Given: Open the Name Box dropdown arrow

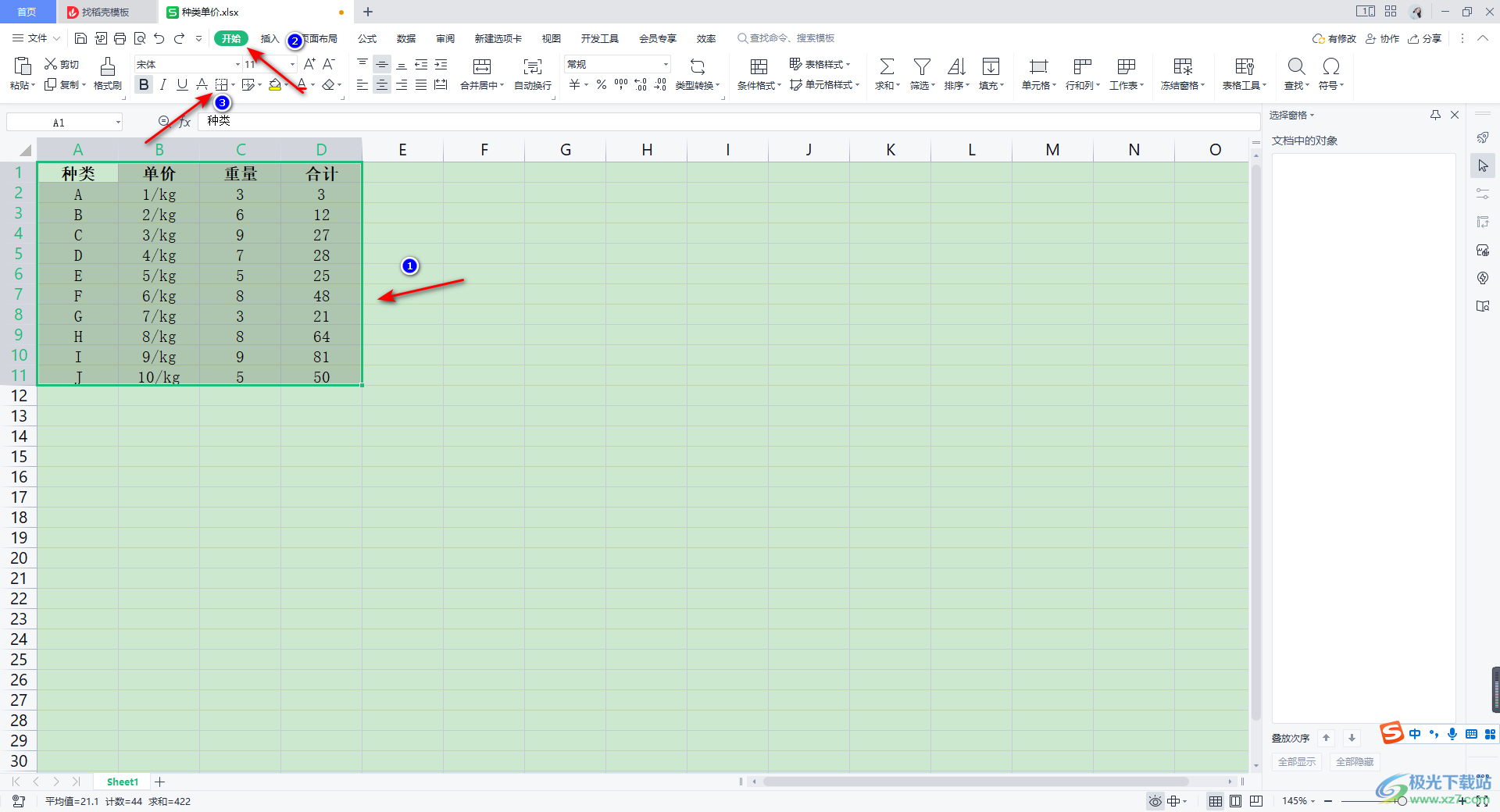Looking at the screenshot, I should [118, 122].
